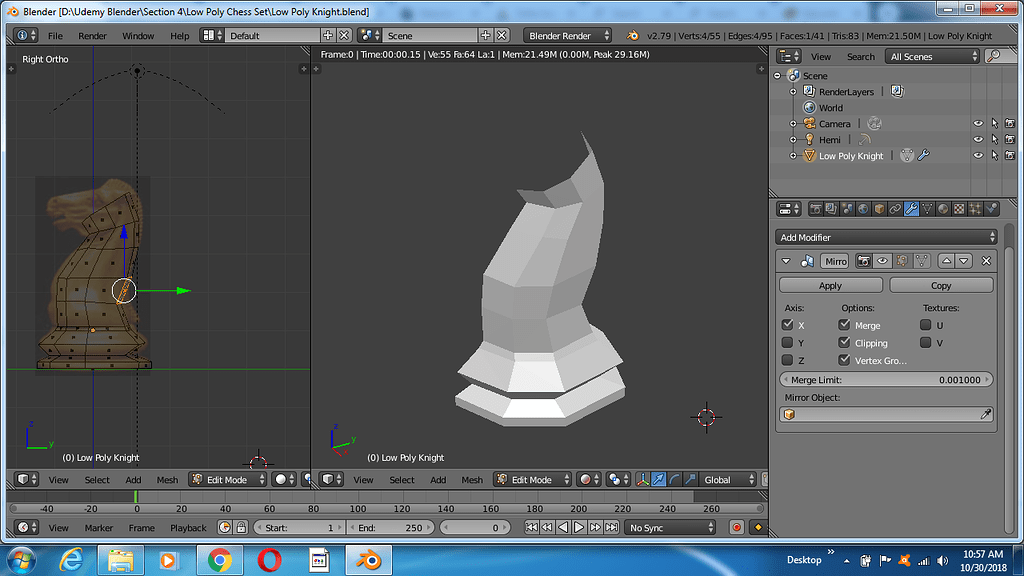Open the mesh Data properties tab
Image resolution: width=1024 pixels, height=576 pixels.
[x=927, y=209]
